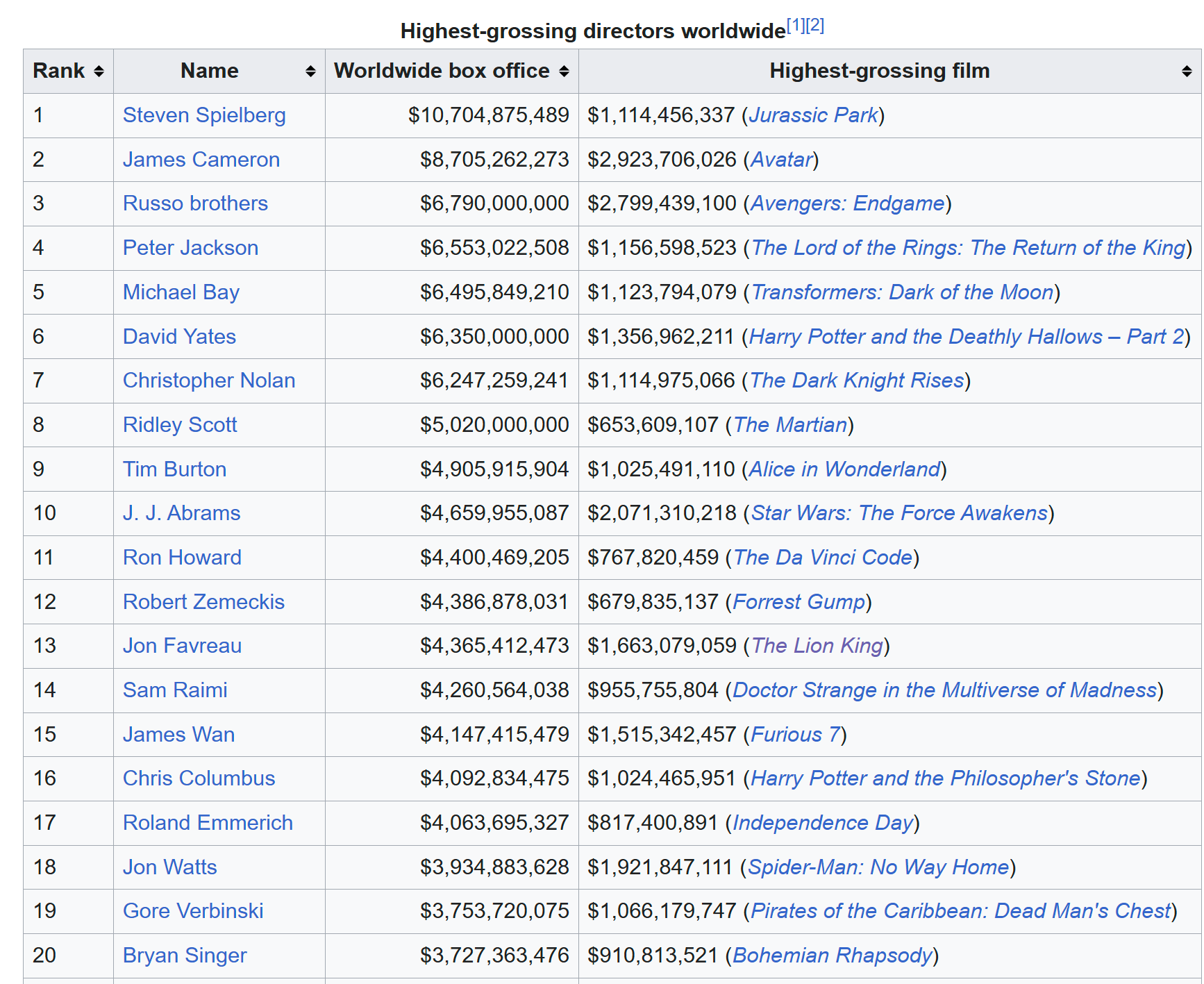Open Bryan Singer link
Viewport: 1204px width, 984px height.
[x=185, y=956]
